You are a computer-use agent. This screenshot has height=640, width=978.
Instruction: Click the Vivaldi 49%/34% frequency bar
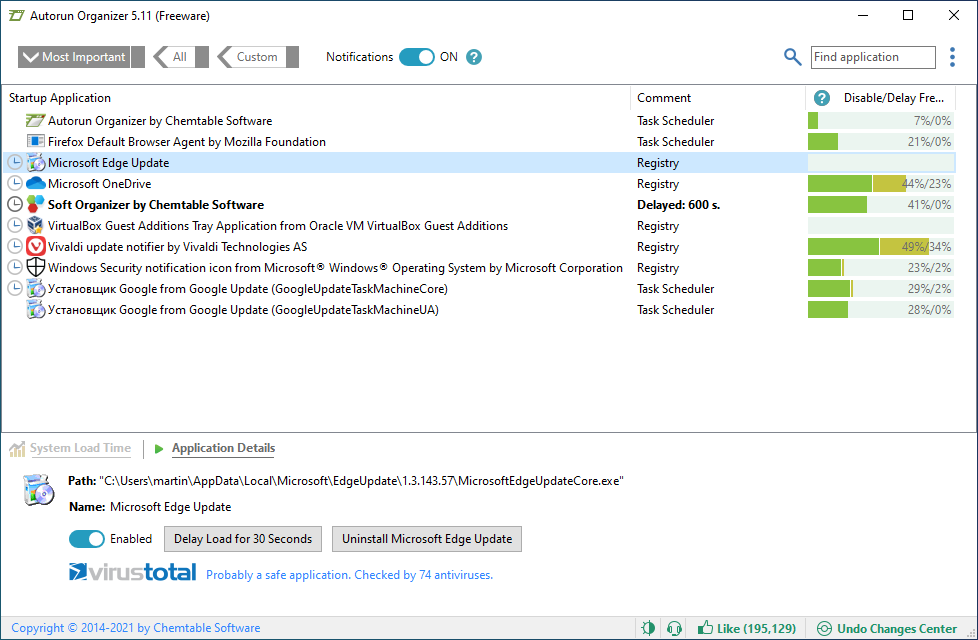pos(881,246)
